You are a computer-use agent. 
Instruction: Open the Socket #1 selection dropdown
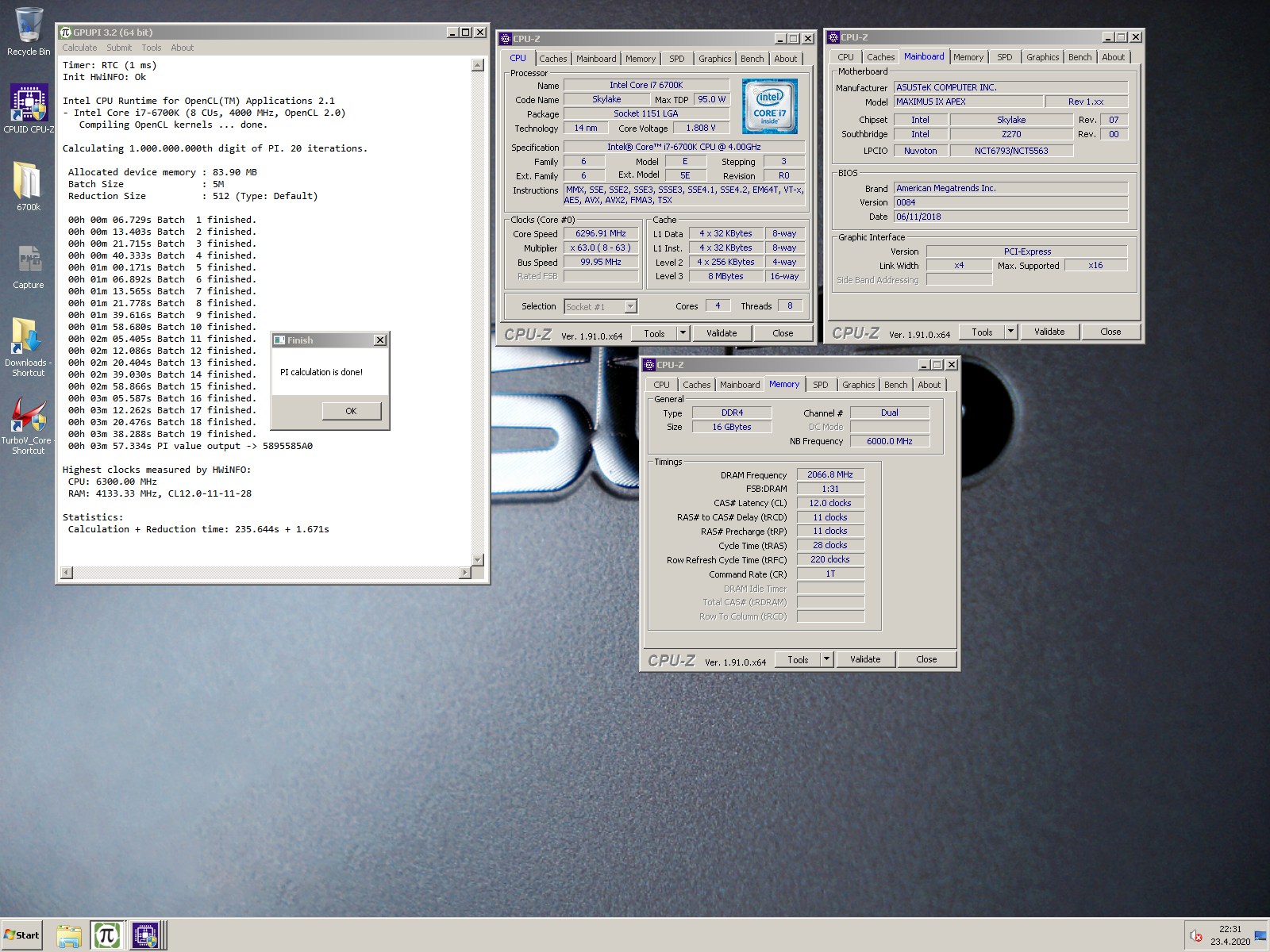(630, 306)
